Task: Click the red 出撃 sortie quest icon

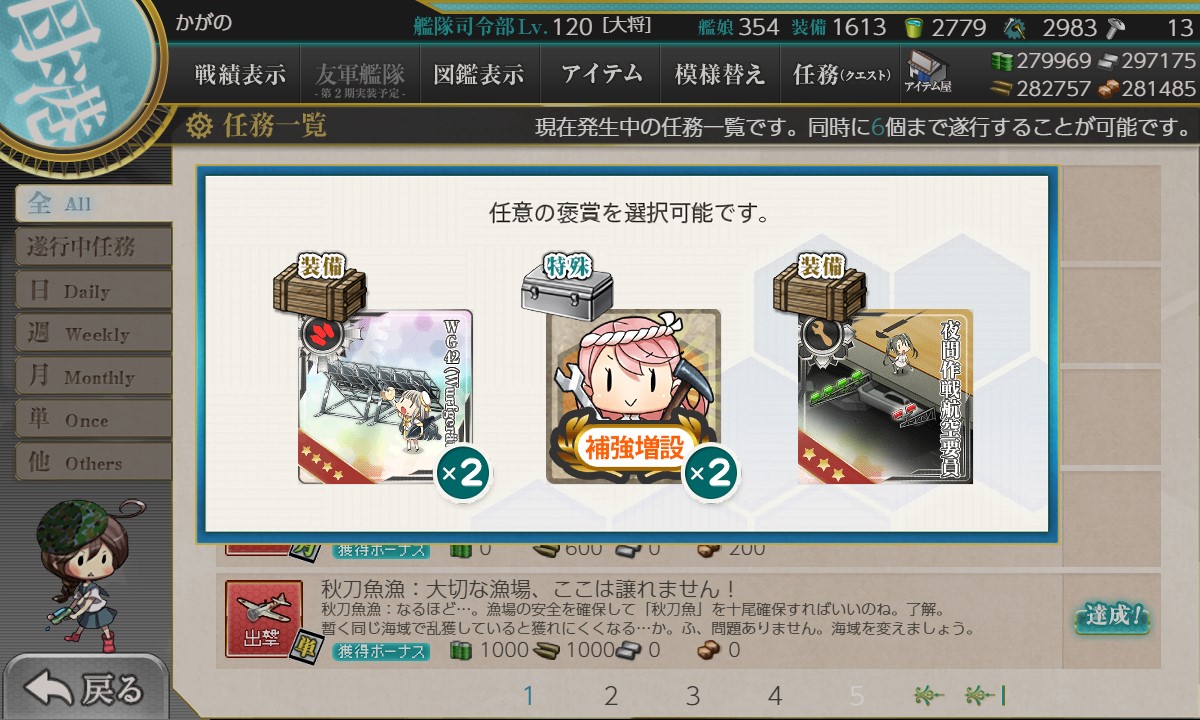Action: 263,619
